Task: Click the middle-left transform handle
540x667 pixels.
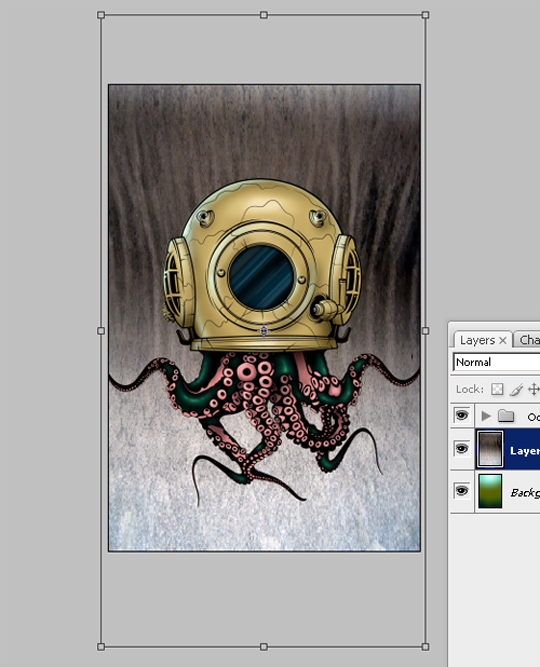Action: [101, 331]
